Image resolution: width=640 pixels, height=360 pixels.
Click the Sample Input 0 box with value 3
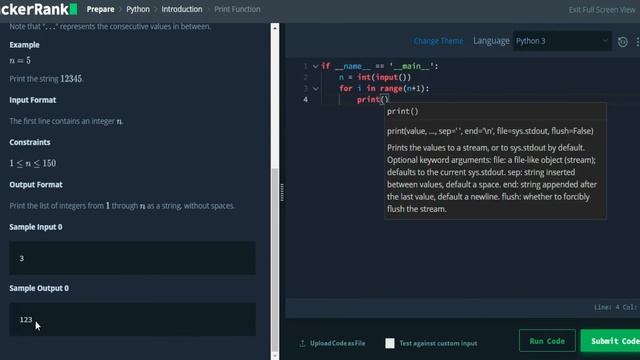[x=133, y=258]
